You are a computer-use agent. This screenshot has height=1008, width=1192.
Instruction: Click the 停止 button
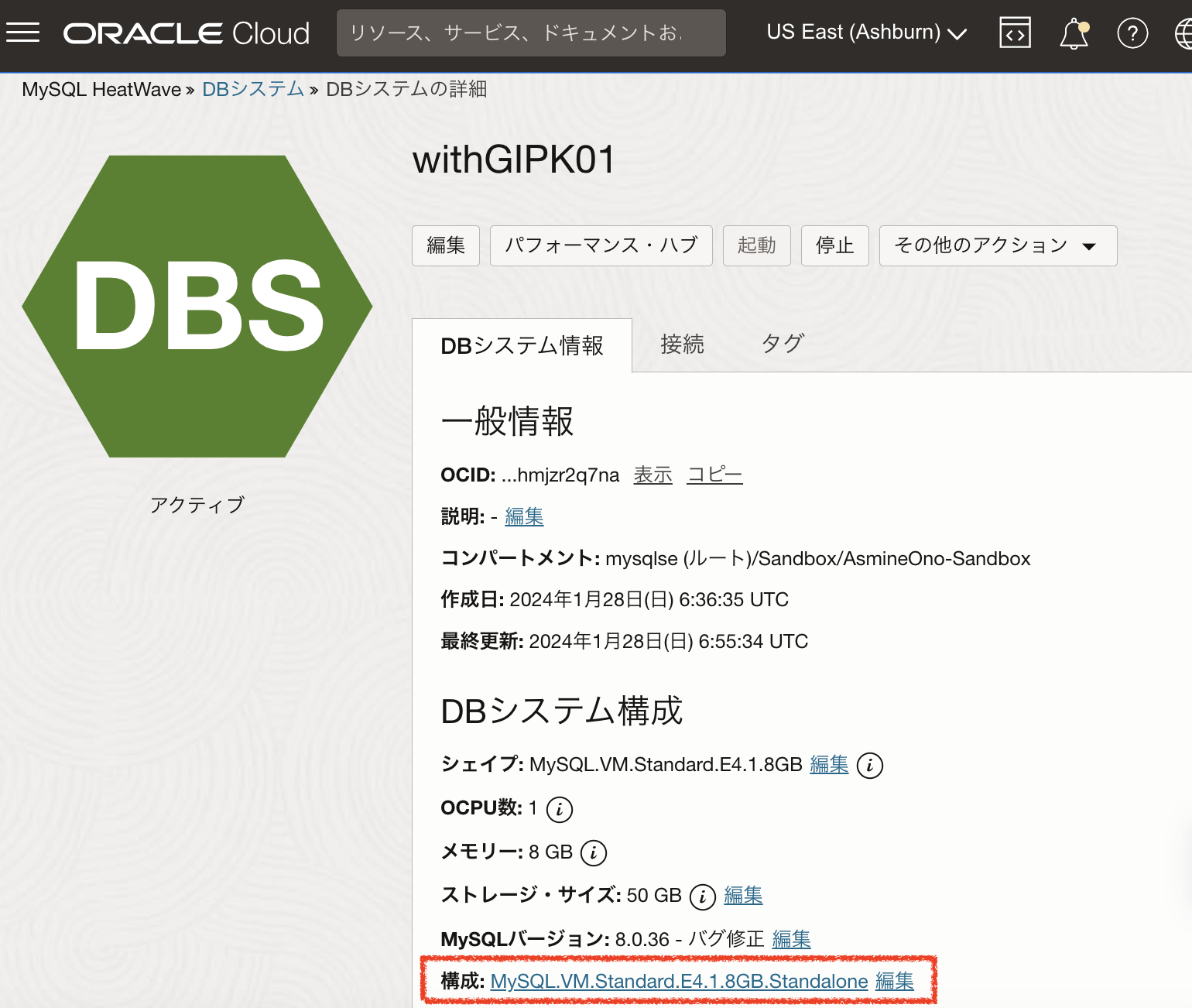tap(835, 245)
